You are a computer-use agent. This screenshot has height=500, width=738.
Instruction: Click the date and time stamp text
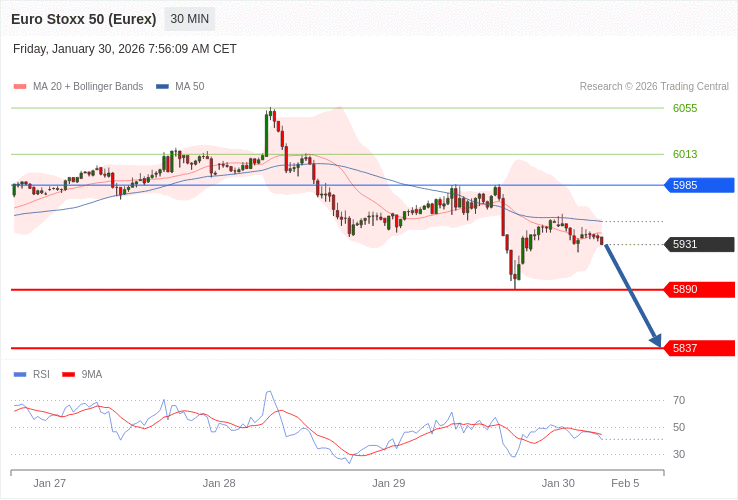click(x=125, y=49)
